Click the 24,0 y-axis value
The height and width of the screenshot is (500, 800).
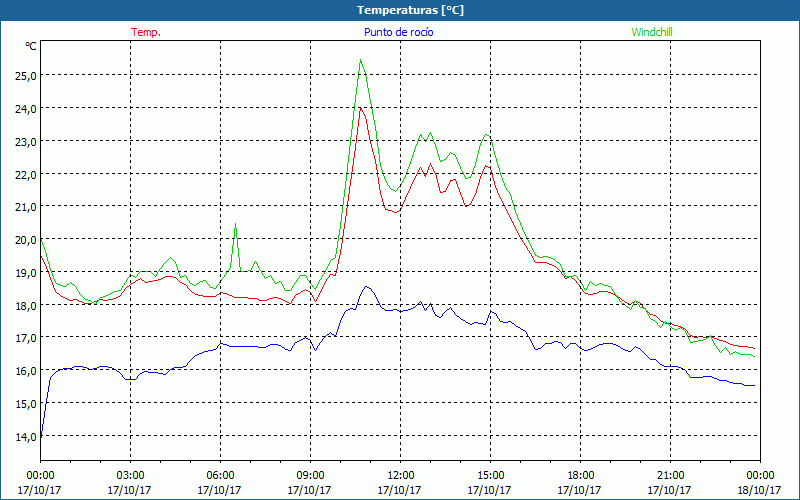tap(26, 108)
